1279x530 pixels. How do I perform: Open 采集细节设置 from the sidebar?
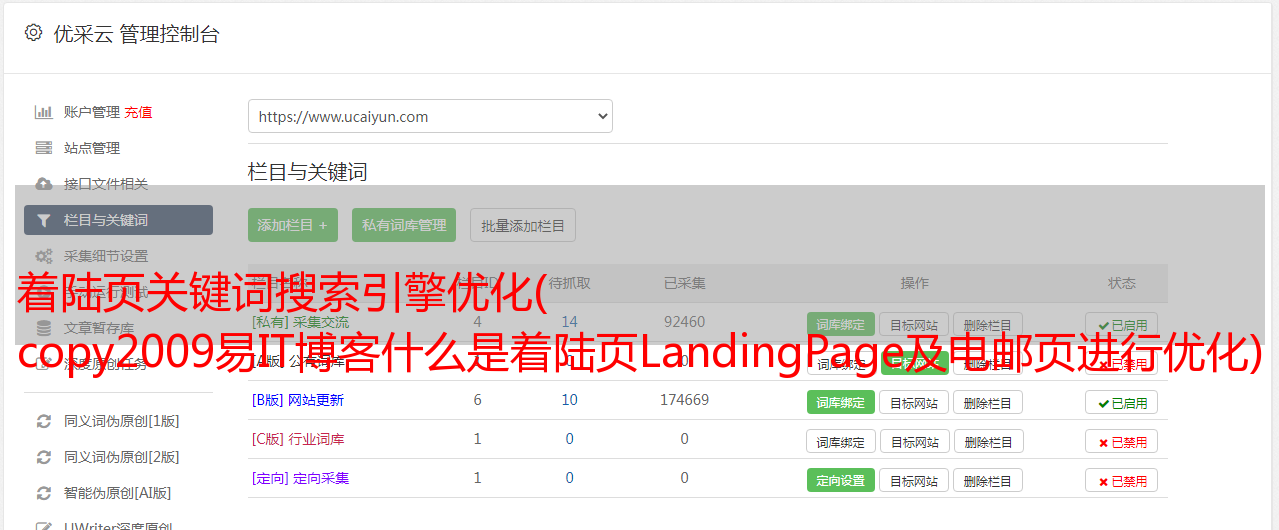pyautogui.click(x=106, y=256)
